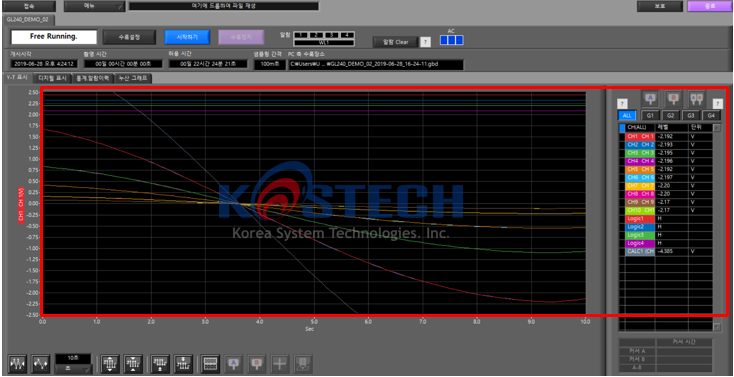Click the split display layout icon

coord(210,364)
